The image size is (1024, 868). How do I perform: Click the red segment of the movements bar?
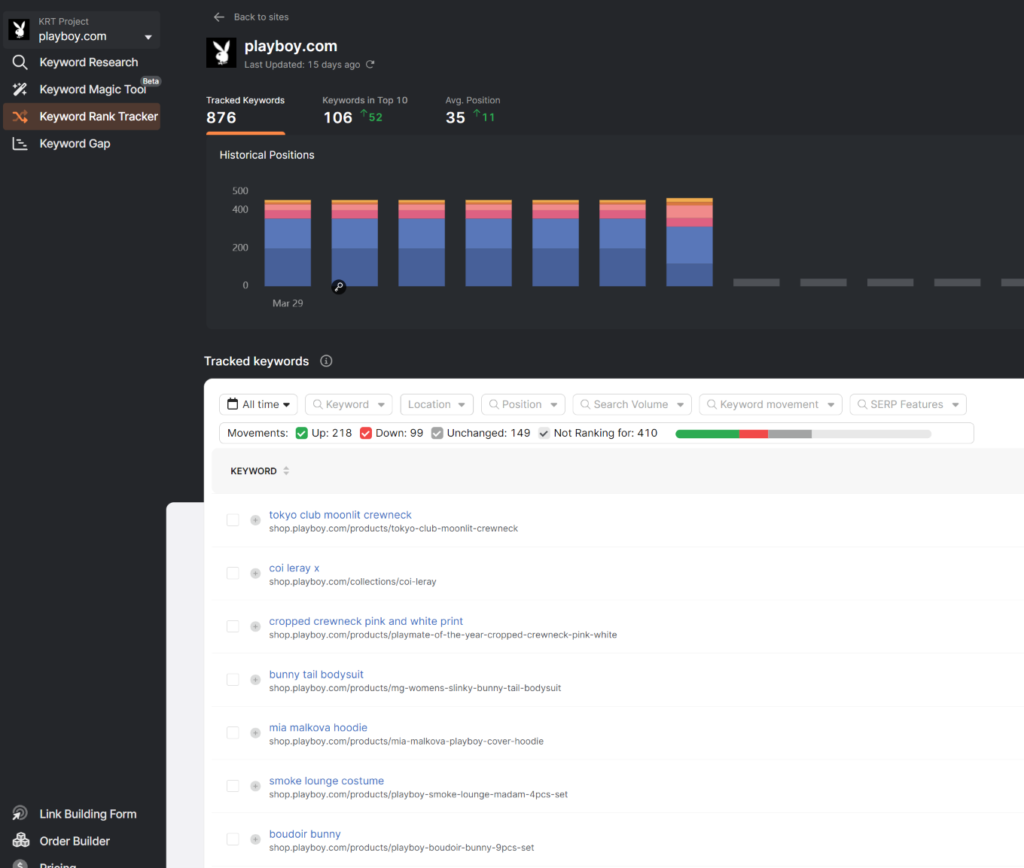click(754, 434)
